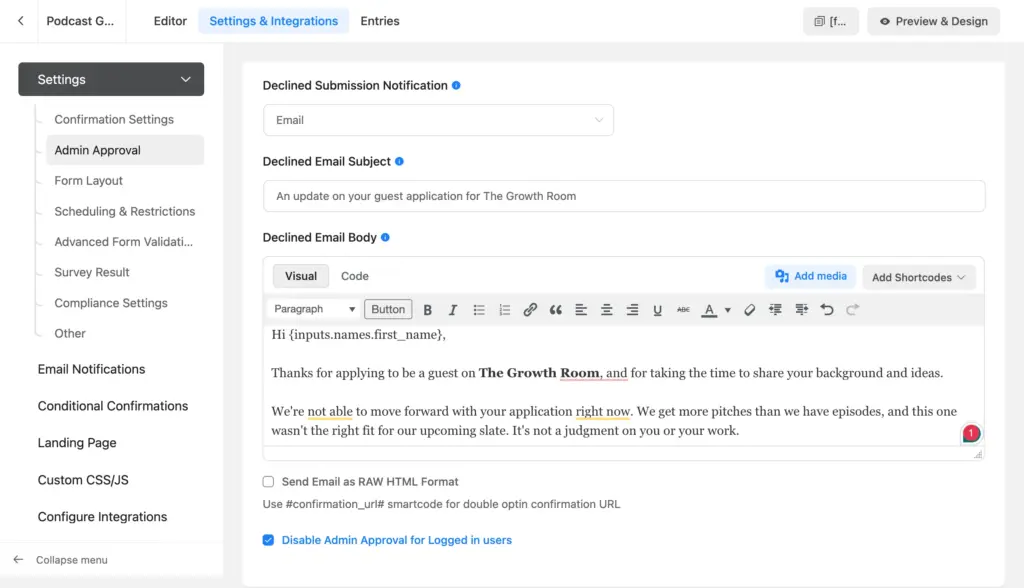Click the resize handle of email body editor
Image resolution: width=1024 pixels, height=588 pixels.
click(978, 454)
